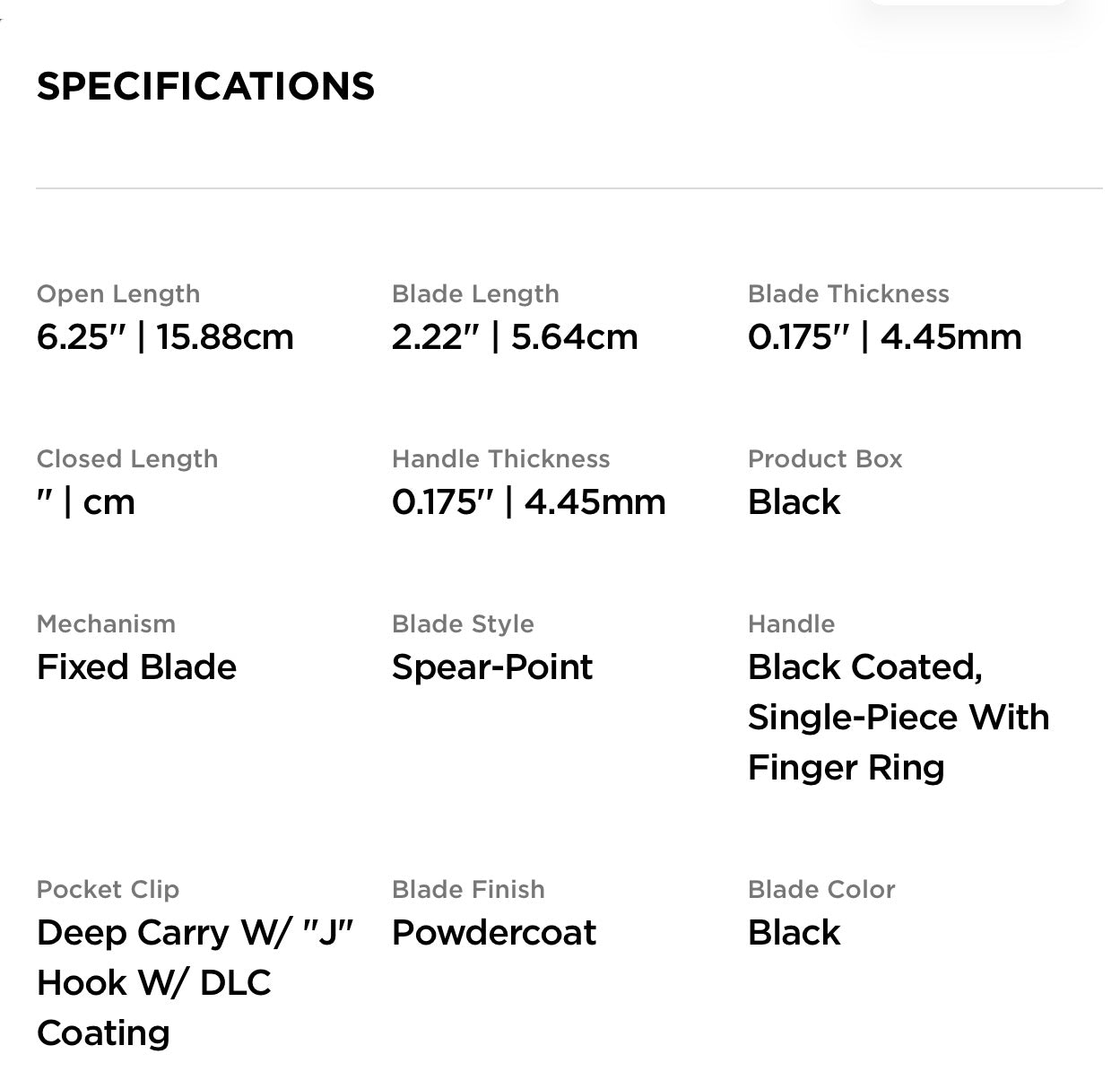
Task: Select the Blade Length label
Action: click(475, 294)
